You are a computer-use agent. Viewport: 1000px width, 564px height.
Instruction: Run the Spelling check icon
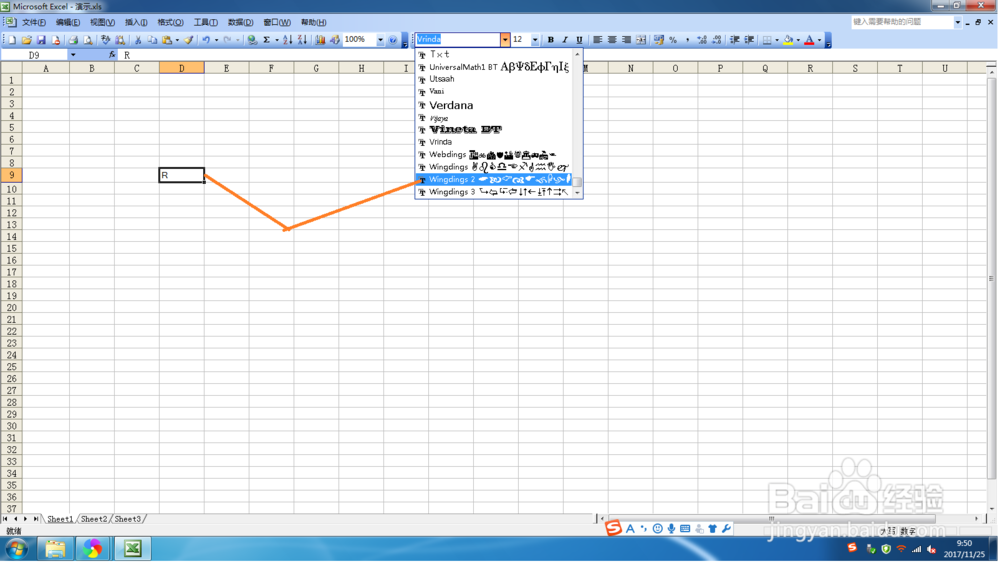[106, 40]
